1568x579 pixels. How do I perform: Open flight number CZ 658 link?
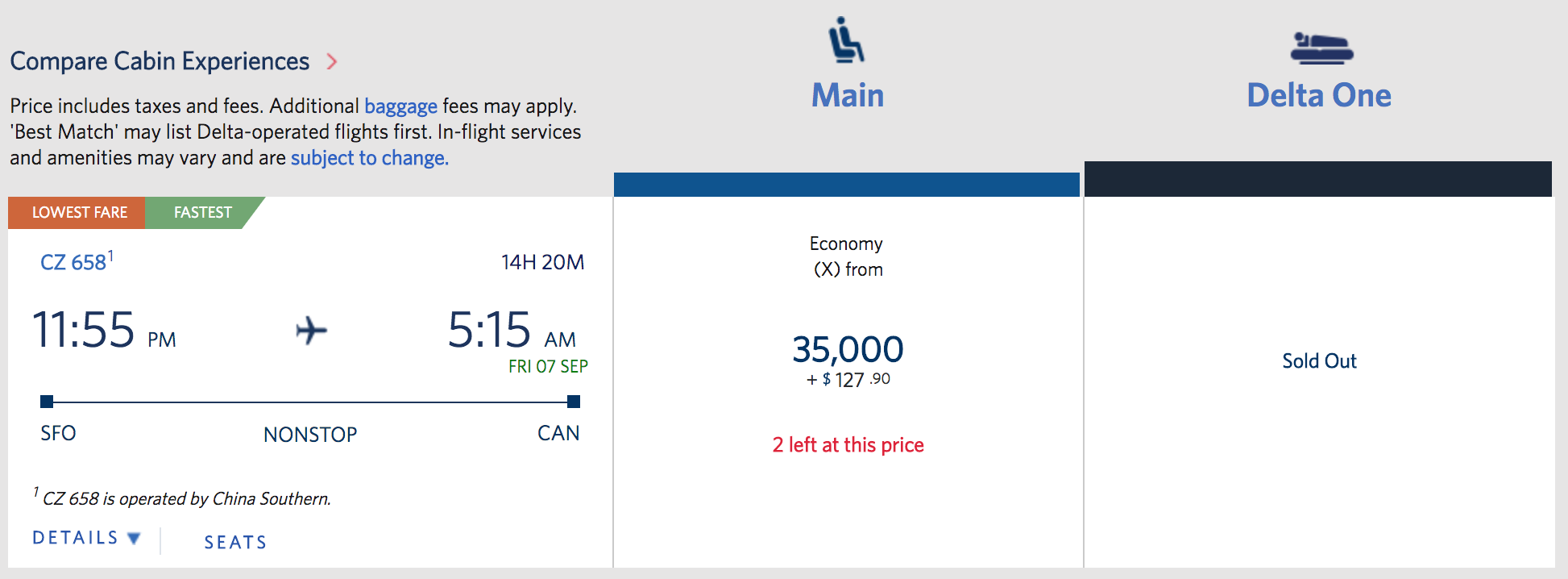pyautogui.click(x=73, y=262)
